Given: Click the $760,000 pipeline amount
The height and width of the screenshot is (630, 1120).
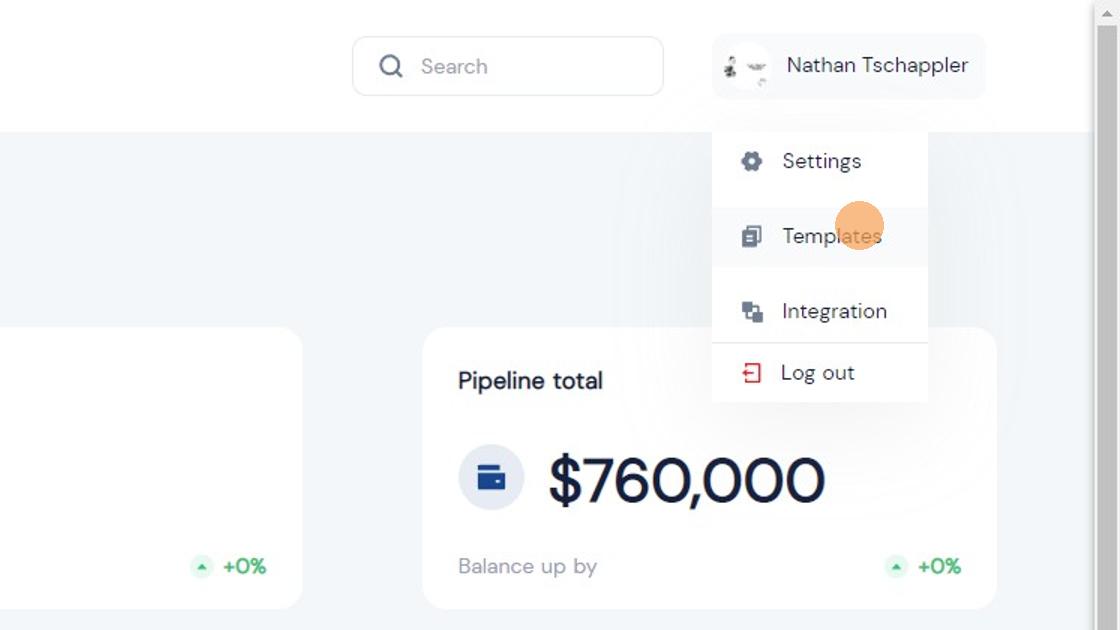Looking at the screenshot, I should coord(686,480).
